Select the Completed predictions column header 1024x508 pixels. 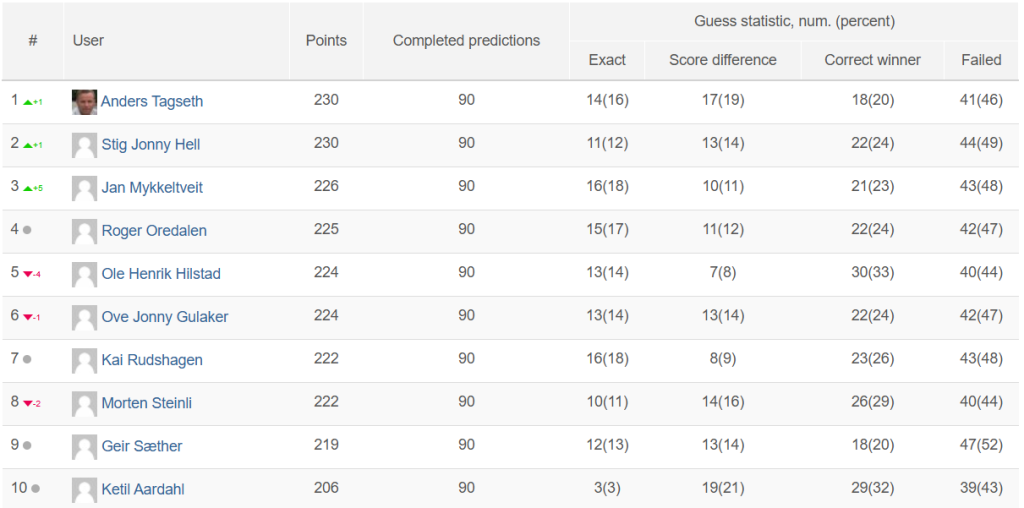[466, 40]
